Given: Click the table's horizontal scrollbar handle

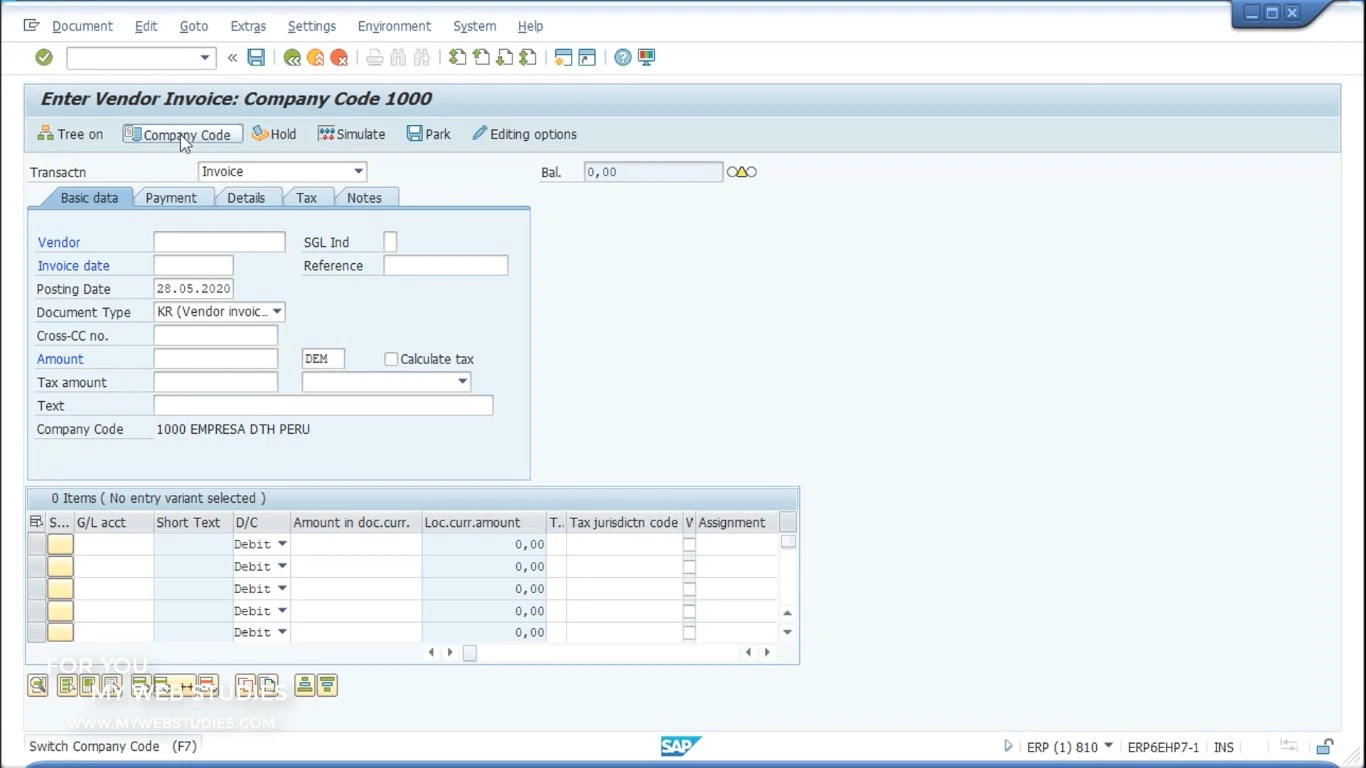Looking at the screenshot, I should coord(469,653).
